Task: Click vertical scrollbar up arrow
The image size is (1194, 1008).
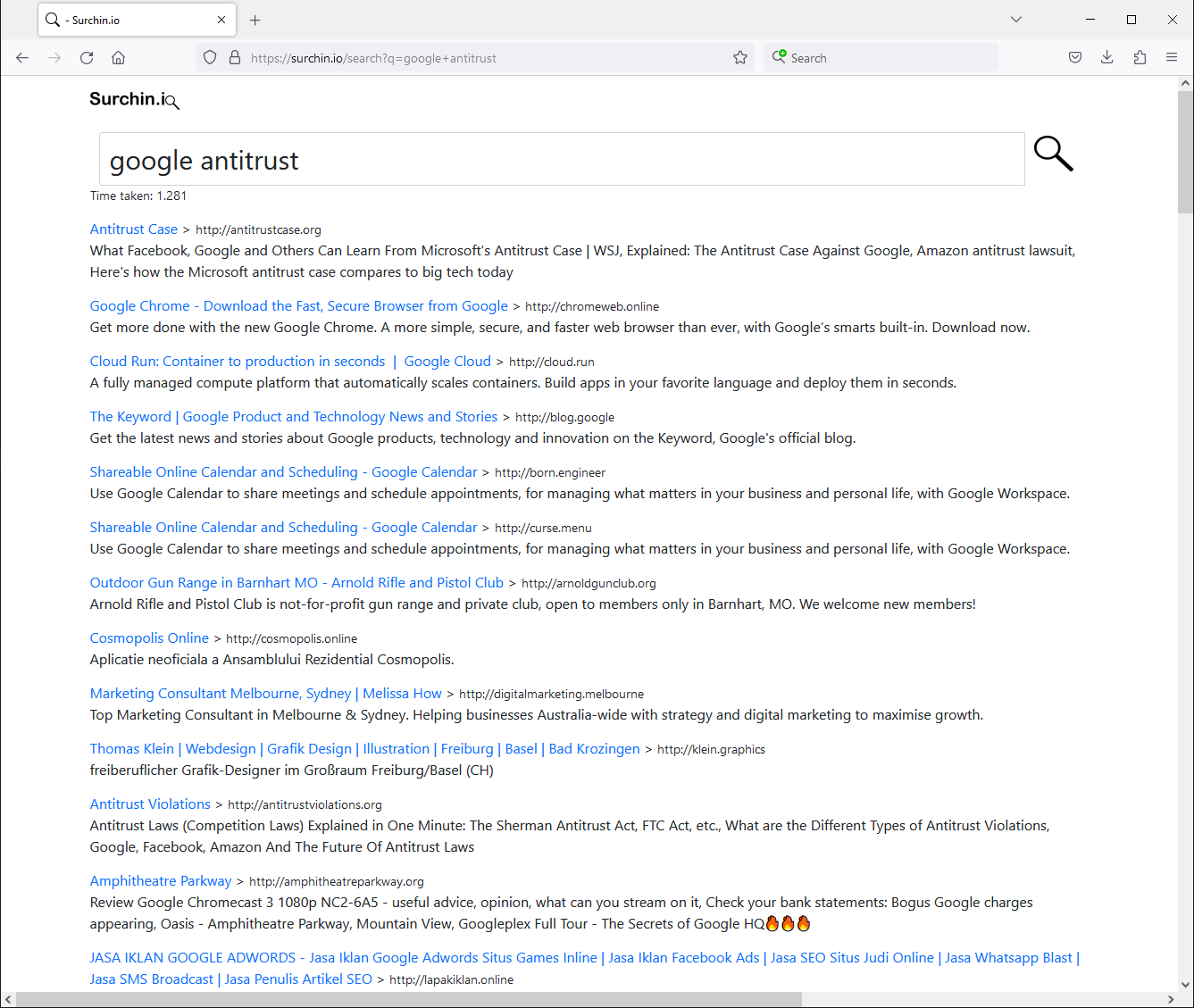Action: [1185, 84]
